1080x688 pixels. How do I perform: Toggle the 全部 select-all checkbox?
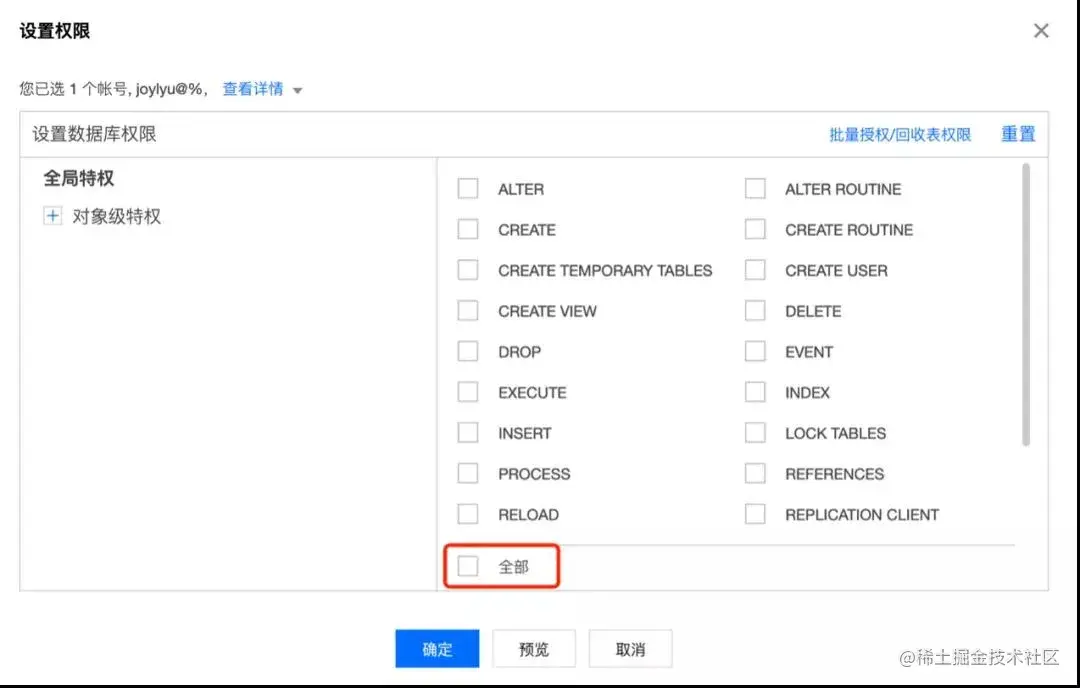[468, 567]
